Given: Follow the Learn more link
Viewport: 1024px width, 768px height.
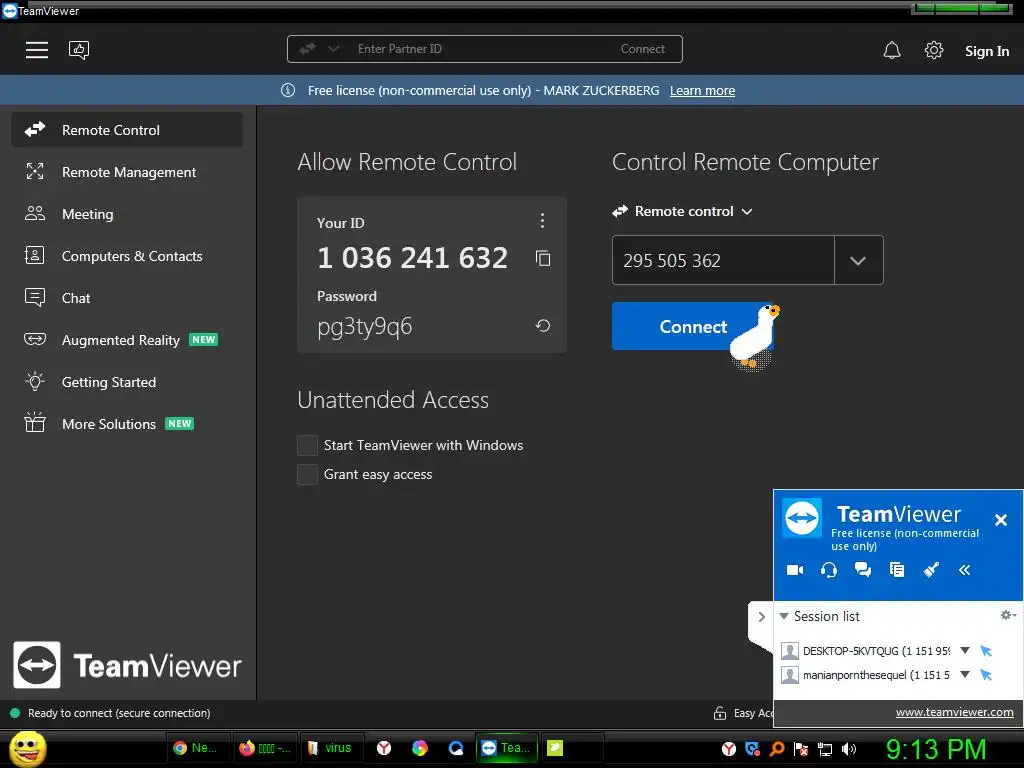Looking at the screenshot, I should pos(702,91).
